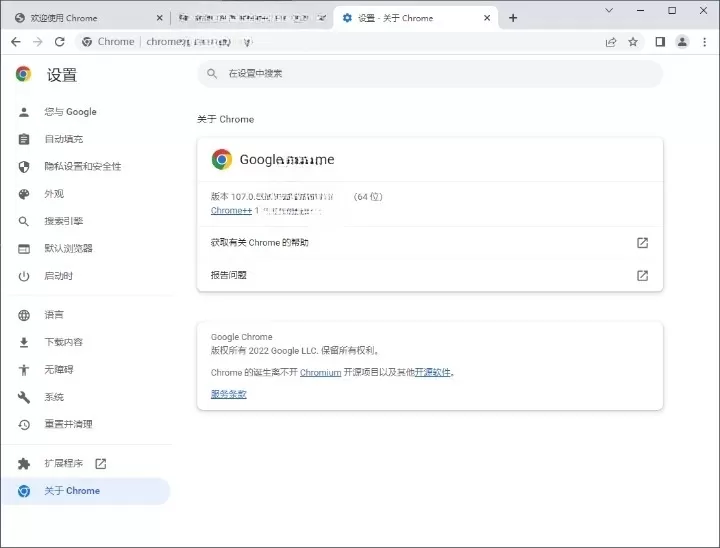Click the power icon beside 启动时
The width and height of the screenshot is (720, 548).
pos(24,276)
